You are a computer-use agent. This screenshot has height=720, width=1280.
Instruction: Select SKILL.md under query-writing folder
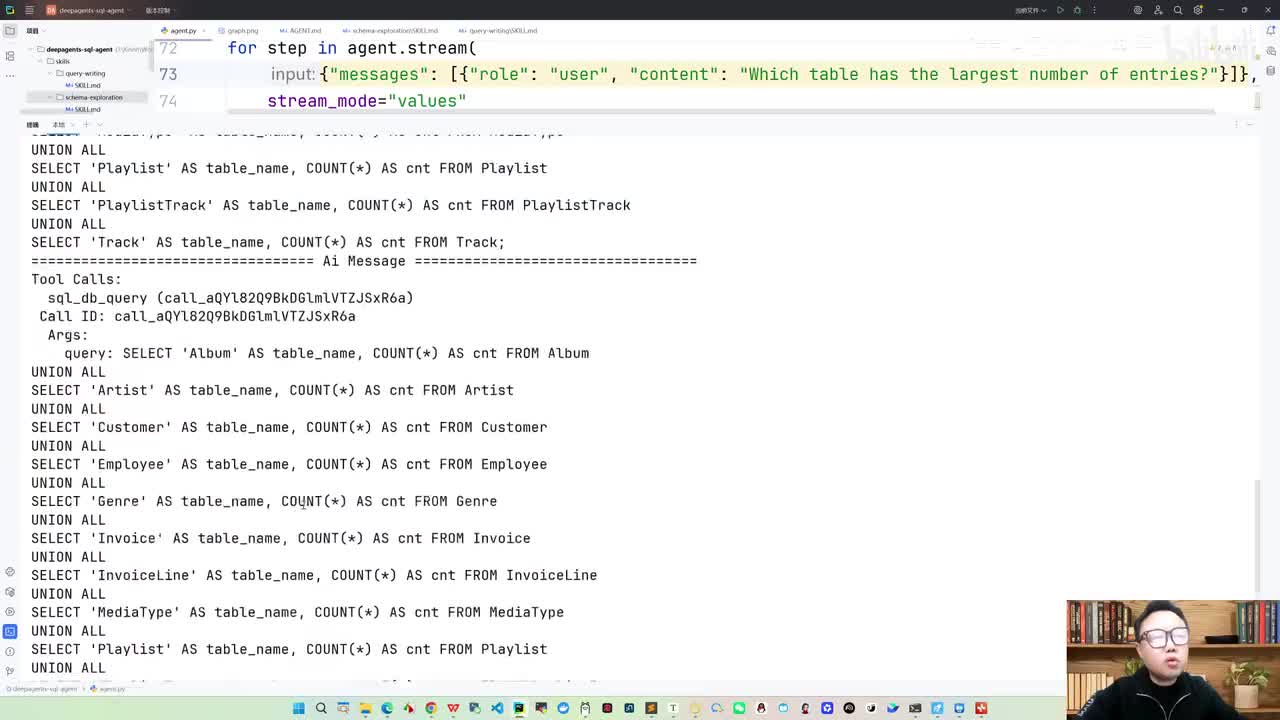click(x=83, y=85)
